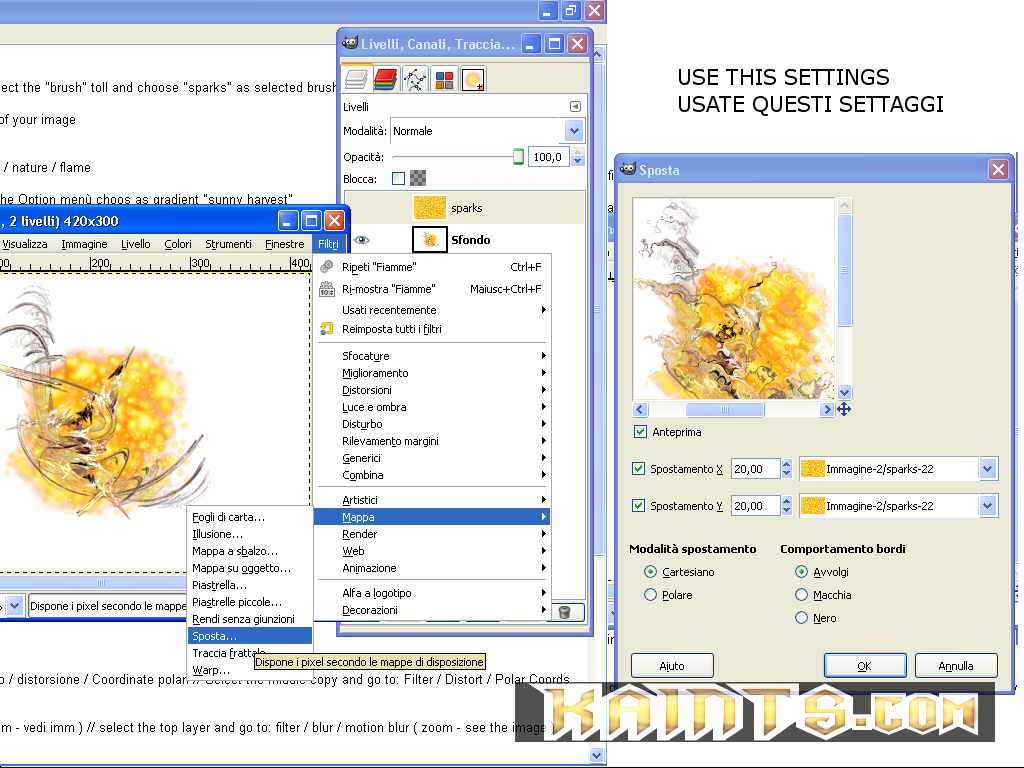This screenshot has height=768, width=1024.
Task: Open the Filtri menu
Action: [x=328, y=244]
